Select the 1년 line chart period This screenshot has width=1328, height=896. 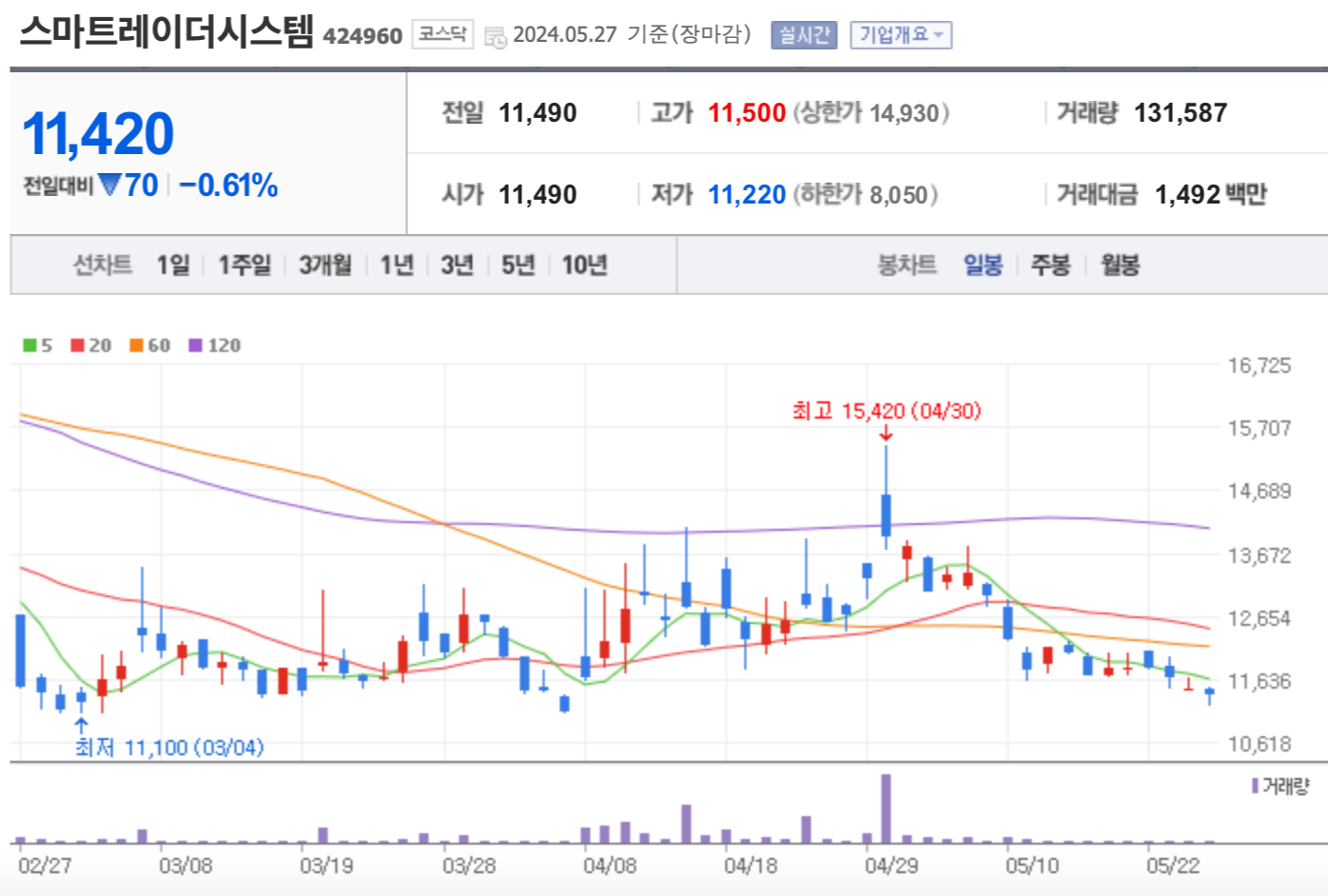tap(397, 264)
